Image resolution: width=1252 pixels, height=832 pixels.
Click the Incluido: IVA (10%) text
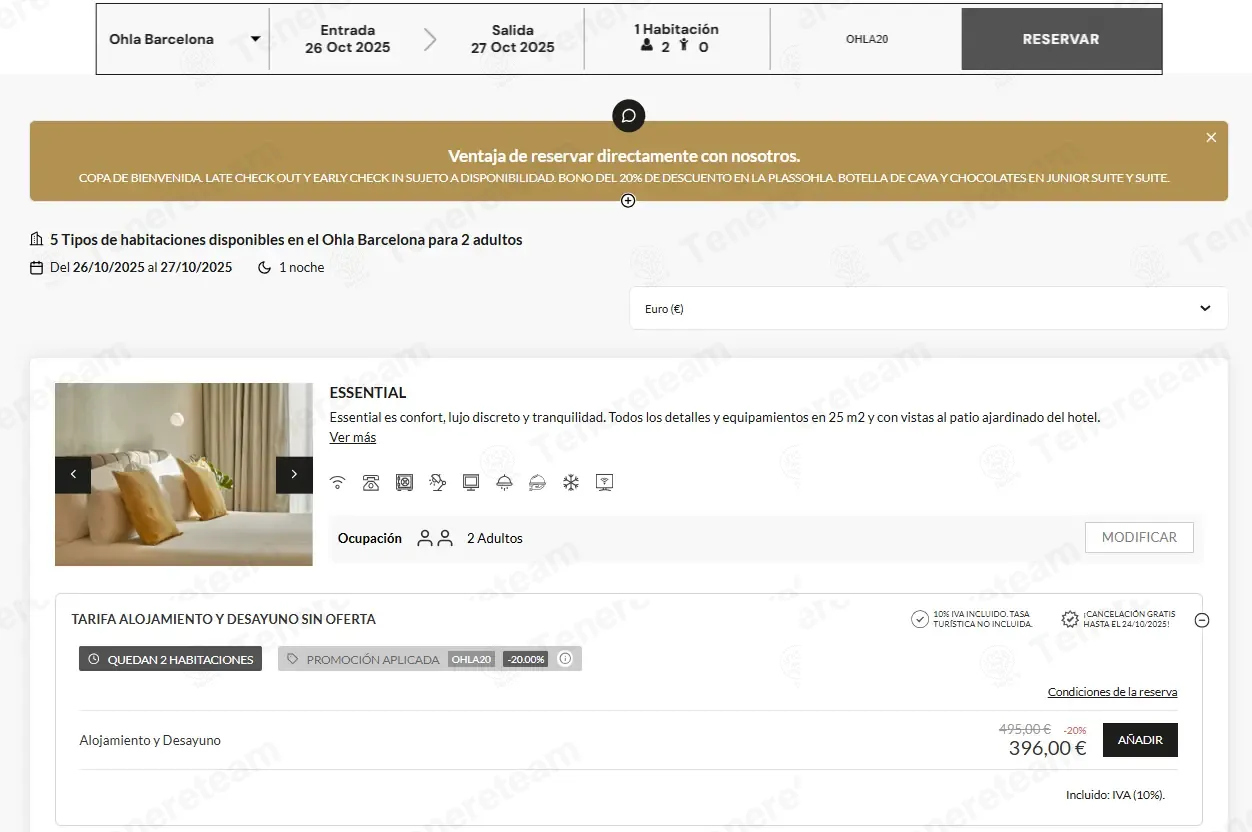pyautogui.click(x=1115, y=795)
